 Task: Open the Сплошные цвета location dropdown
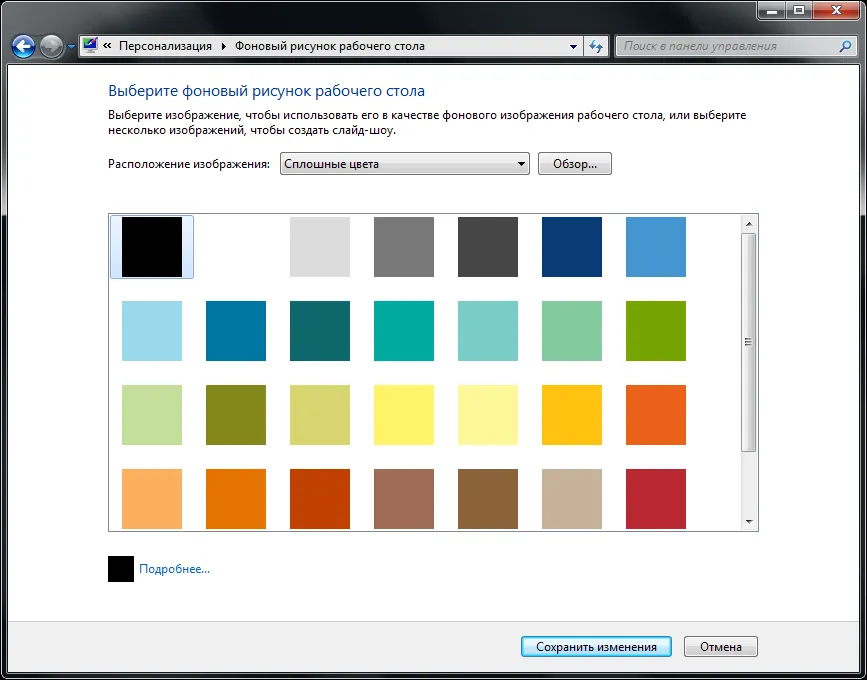coord(405,164)
